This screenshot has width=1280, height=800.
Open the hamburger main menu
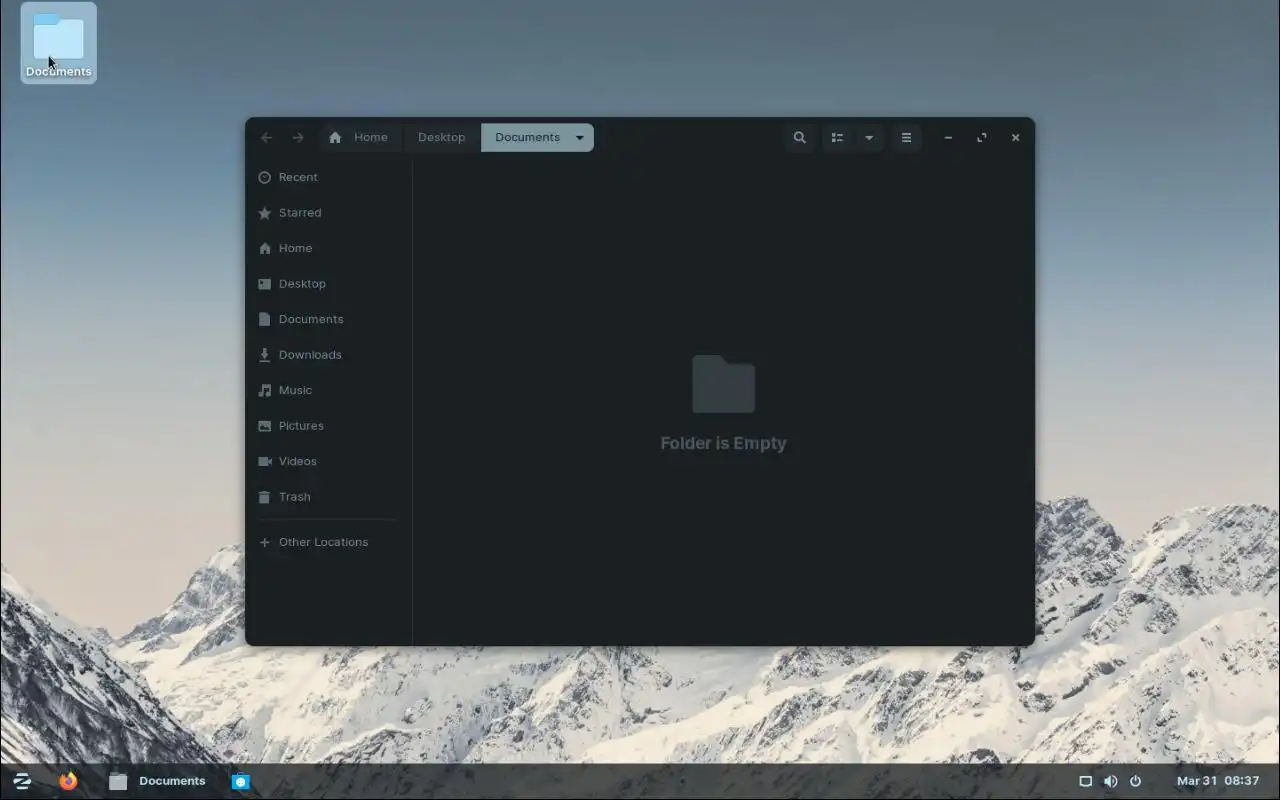906,138
